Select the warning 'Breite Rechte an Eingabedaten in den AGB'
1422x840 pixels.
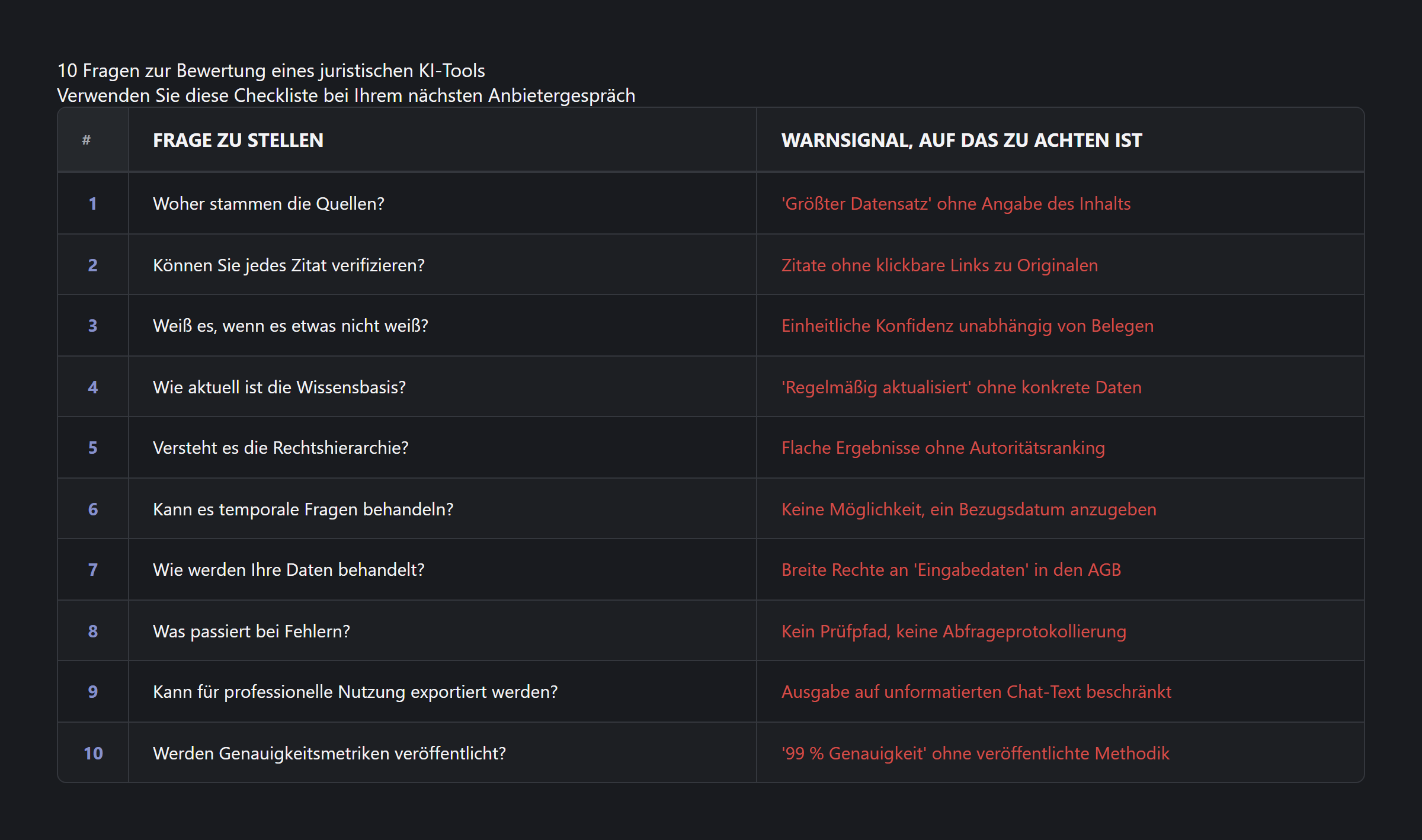pyautogui.click(x=951, y=570)
